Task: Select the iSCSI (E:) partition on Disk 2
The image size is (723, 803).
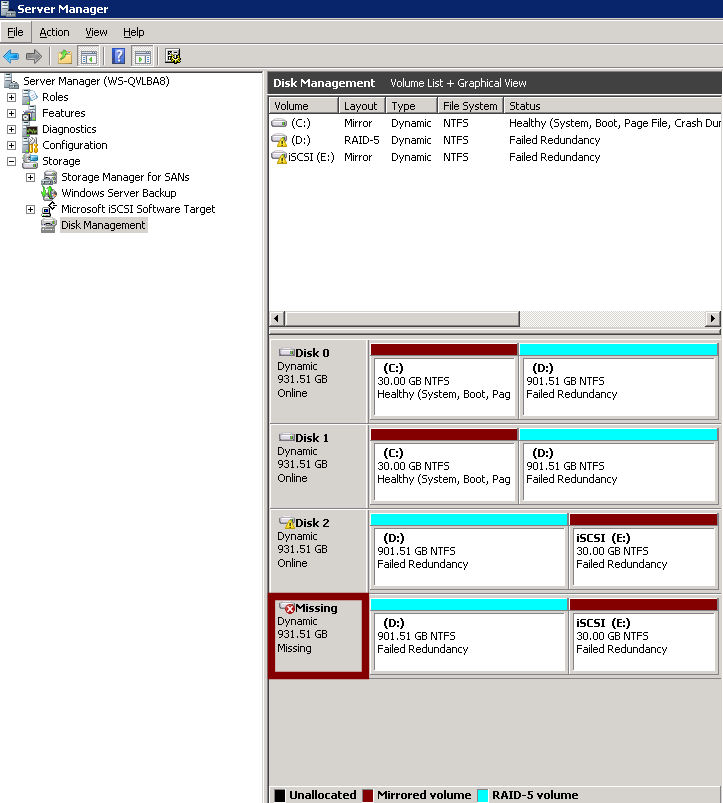Action: pos(644,551)
